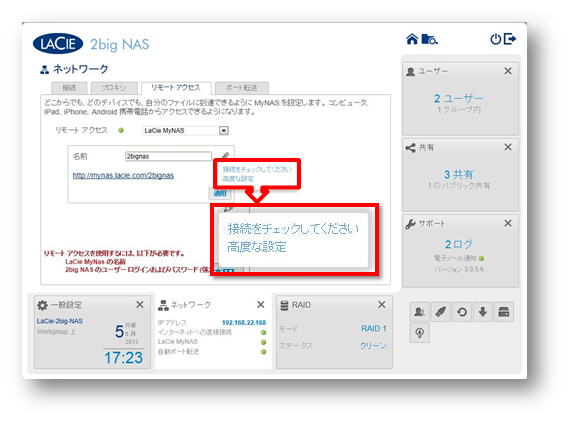Click the LaCie MyNAS row in network widget
Image resolution: width=569 pixels, height=421 pixels.
point(212,342)
